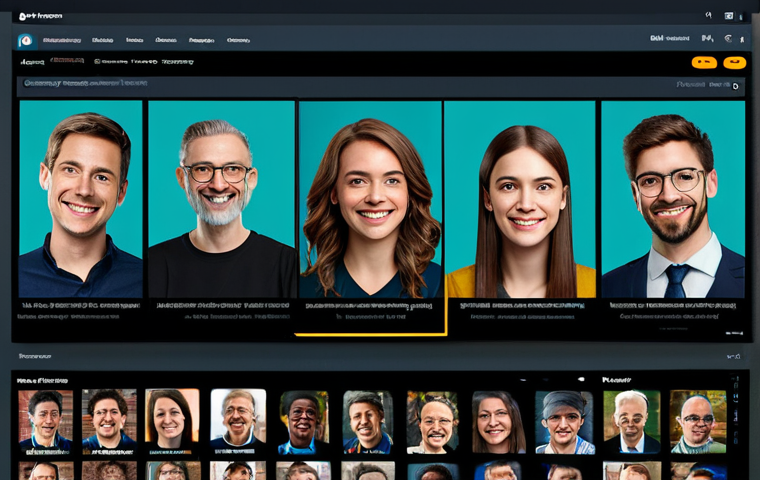
Task: Open small thumbnail of woman on peach background
Action: (x=172, y=421)
